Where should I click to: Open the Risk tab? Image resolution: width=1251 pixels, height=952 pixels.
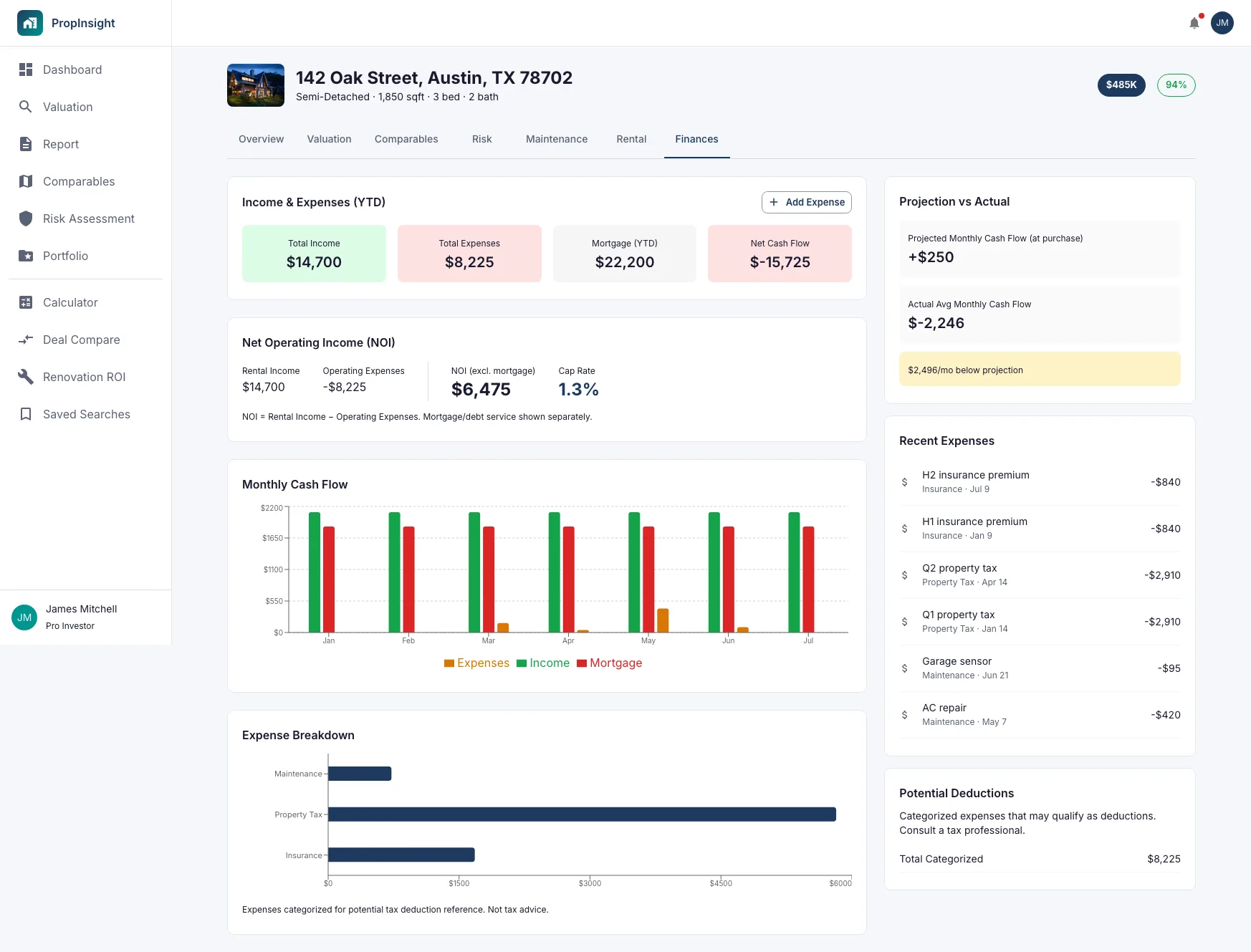point(482,139)
